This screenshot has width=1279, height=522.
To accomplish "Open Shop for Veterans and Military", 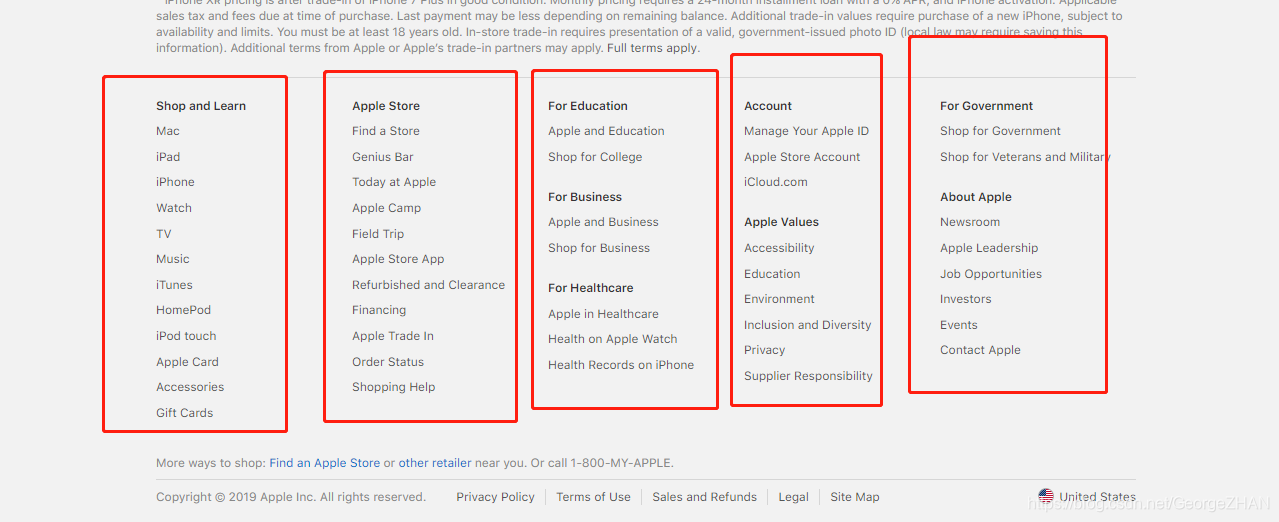I will pos(1025,157).
